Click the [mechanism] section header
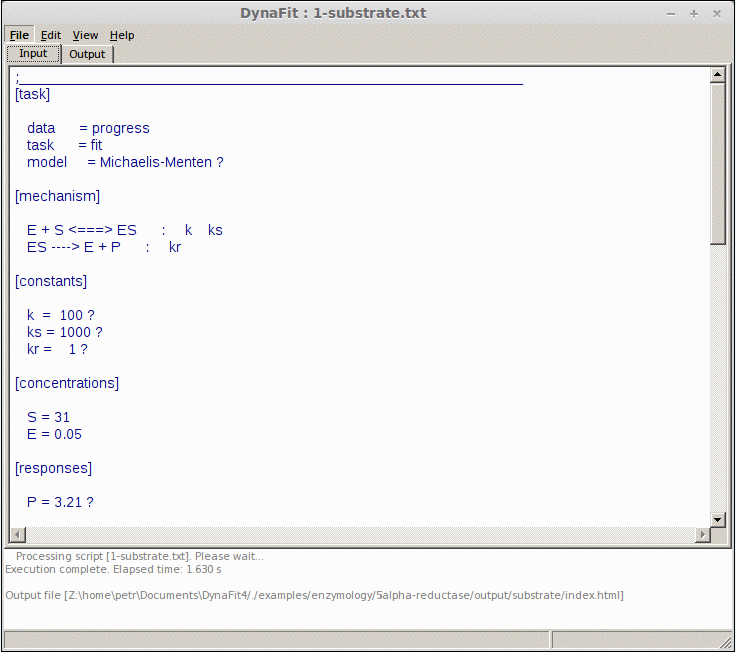This screenshot has height=652, width=736. point(57,196)
